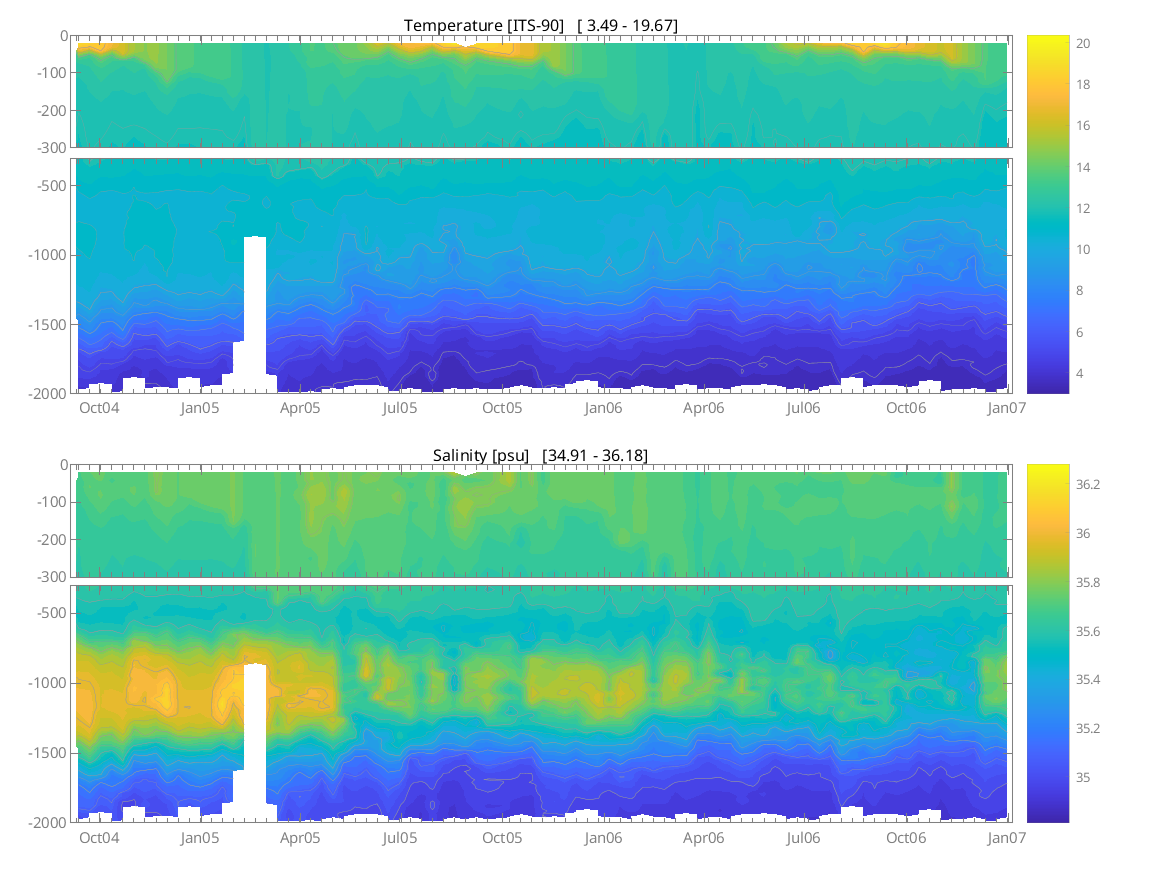This screenshot has height=875, width=1167.
Task: Click the salinity colorbar at the 35 mark
Action: coord(1048,777)
